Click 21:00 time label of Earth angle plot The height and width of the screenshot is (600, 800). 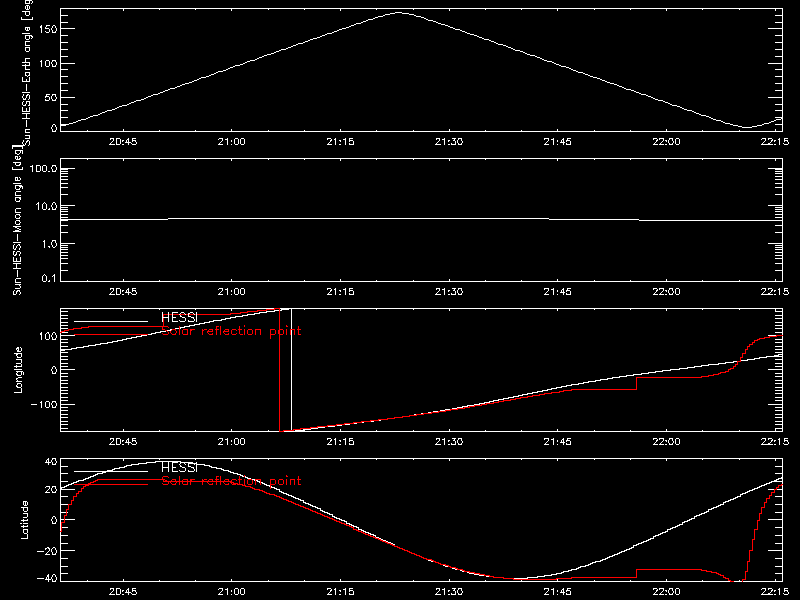coord(232,141)
